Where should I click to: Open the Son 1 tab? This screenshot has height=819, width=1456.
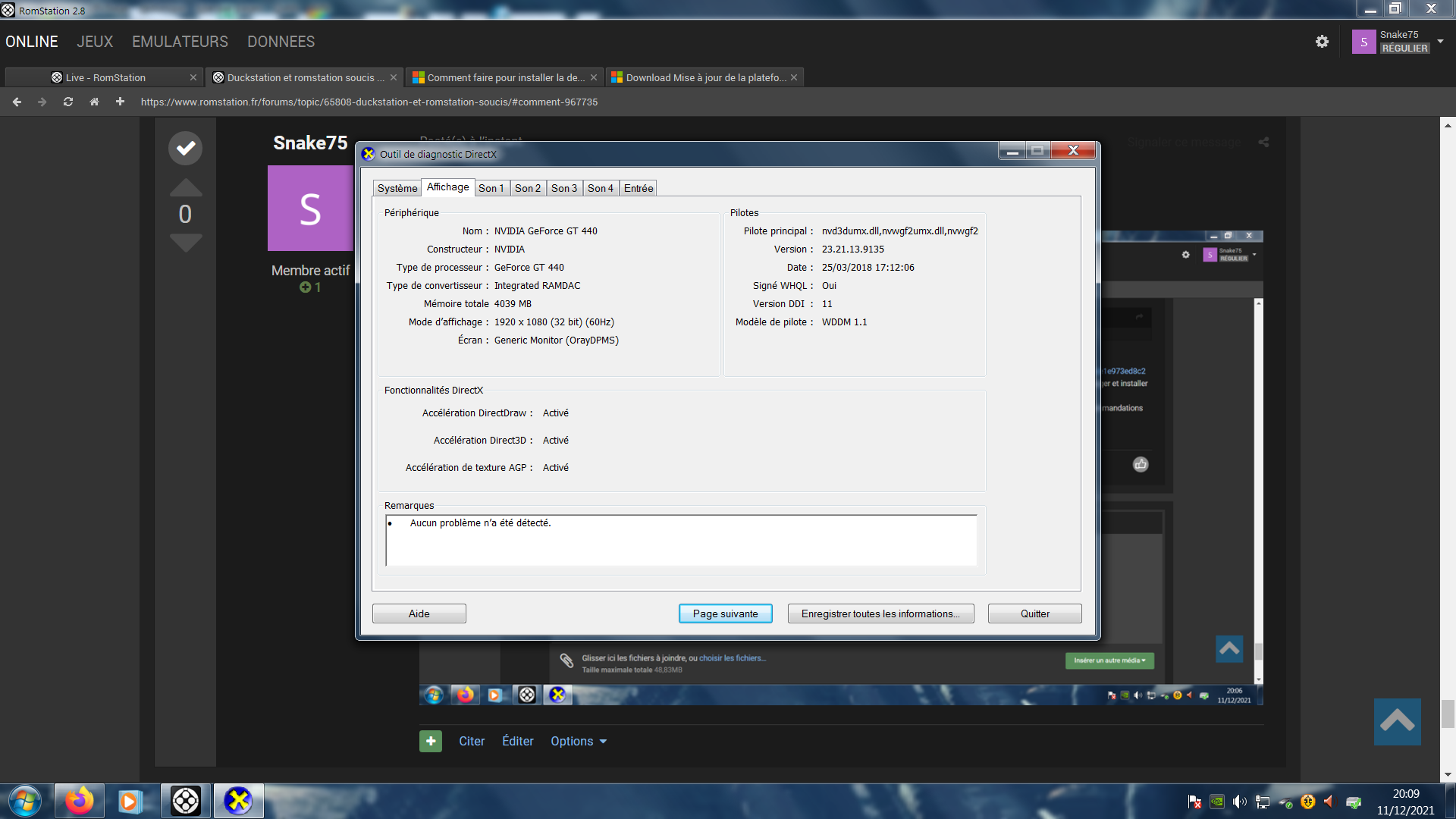click(491, 188)
